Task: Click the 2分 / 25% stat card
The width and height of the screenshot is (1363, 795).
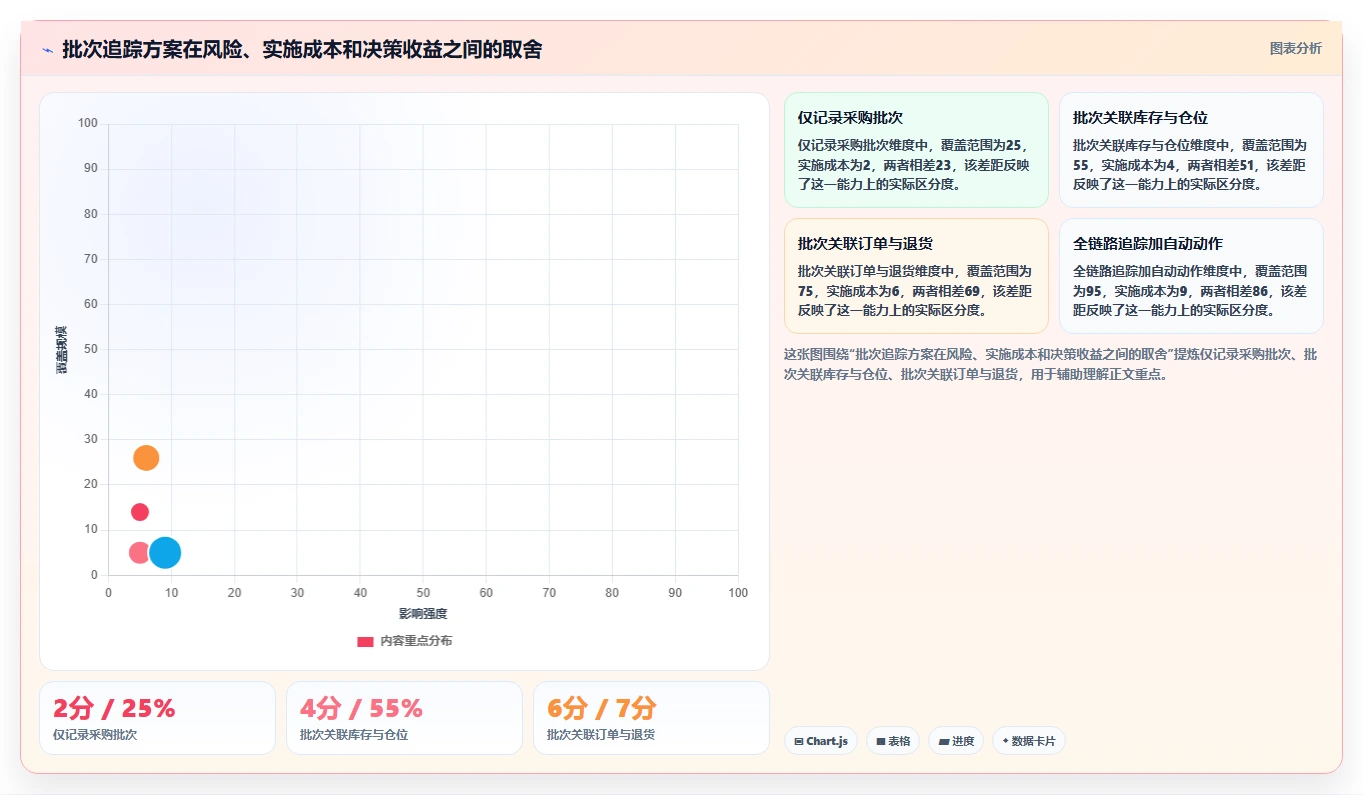Action: click(x=157, y=718)
